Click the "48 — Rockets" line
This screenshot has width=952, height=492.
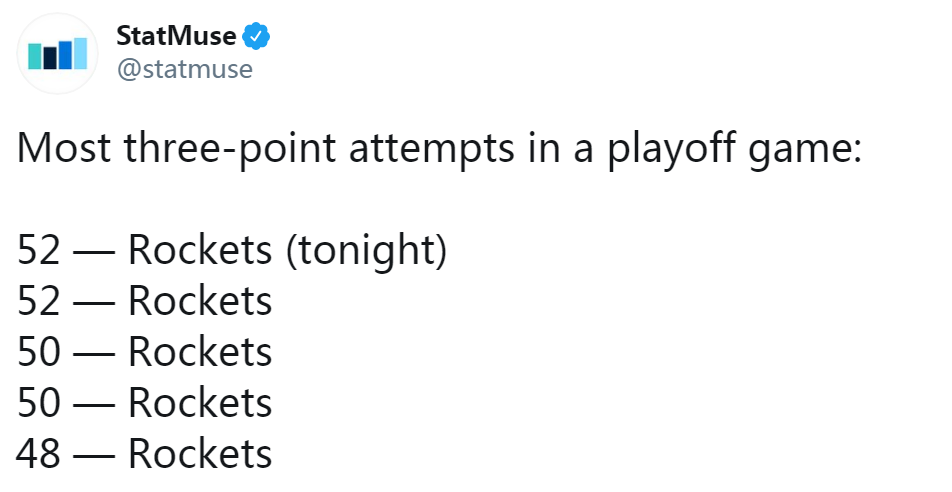tap(144, 454)
